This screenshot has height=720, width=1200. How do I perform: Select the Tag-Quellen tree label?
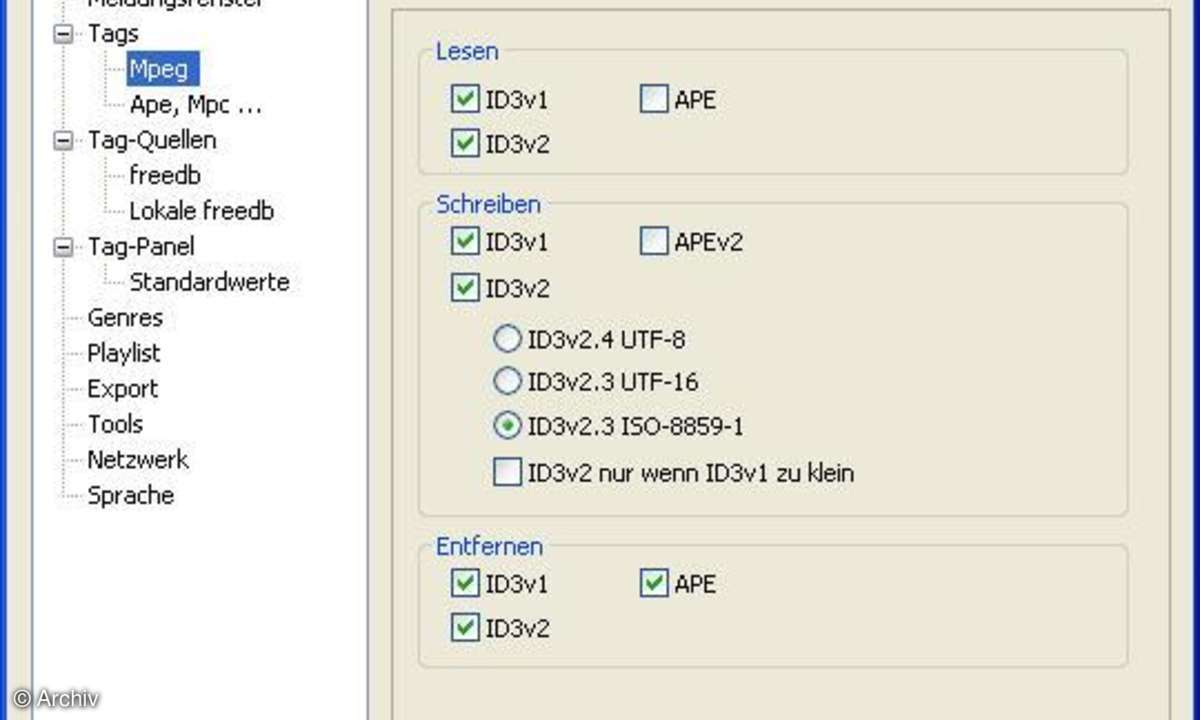pos(152,141)
